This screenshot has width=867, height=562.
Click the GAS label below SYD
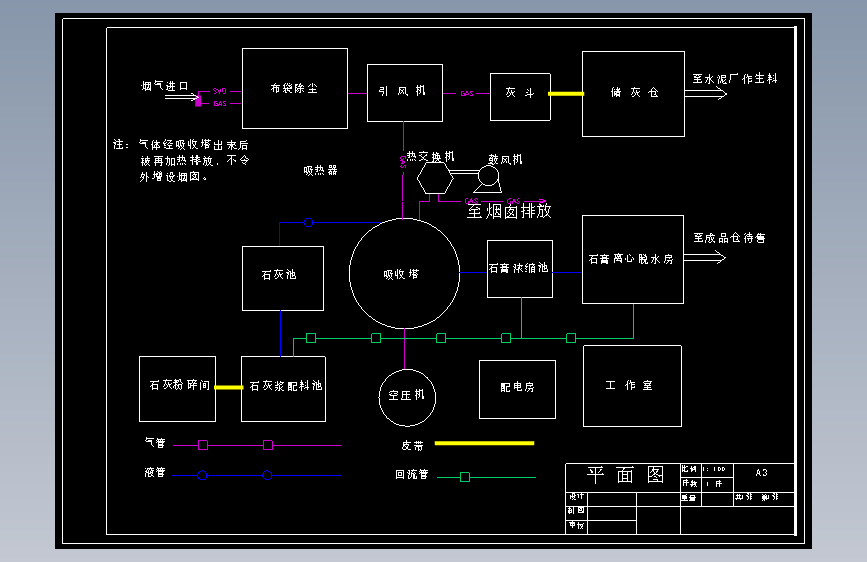pyautogui.click(x=220, y=103)
